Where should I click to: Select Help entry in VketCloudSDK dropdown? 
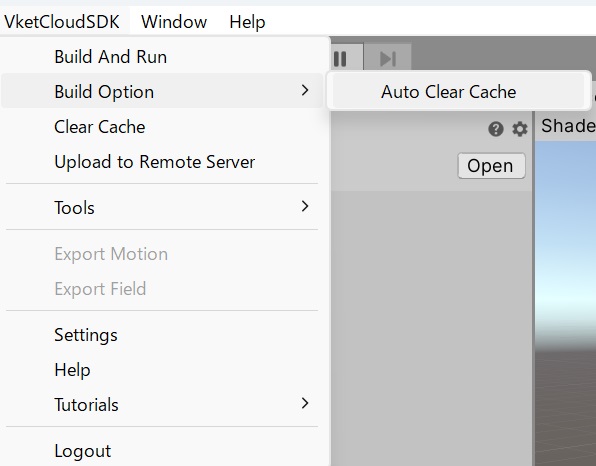click(x=162, y=370)
